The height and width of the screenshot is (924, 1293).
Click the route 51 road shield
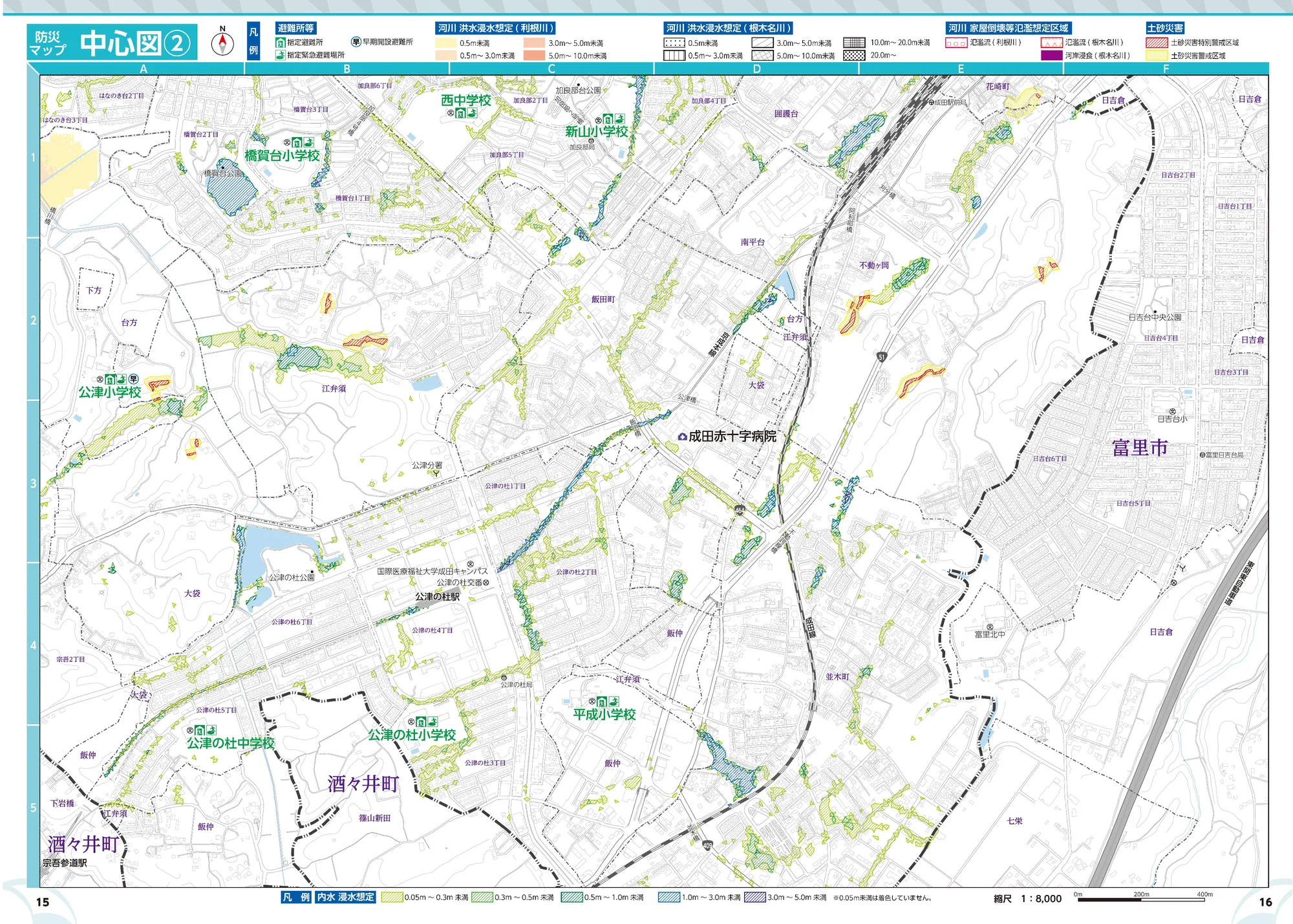(881, 357)
